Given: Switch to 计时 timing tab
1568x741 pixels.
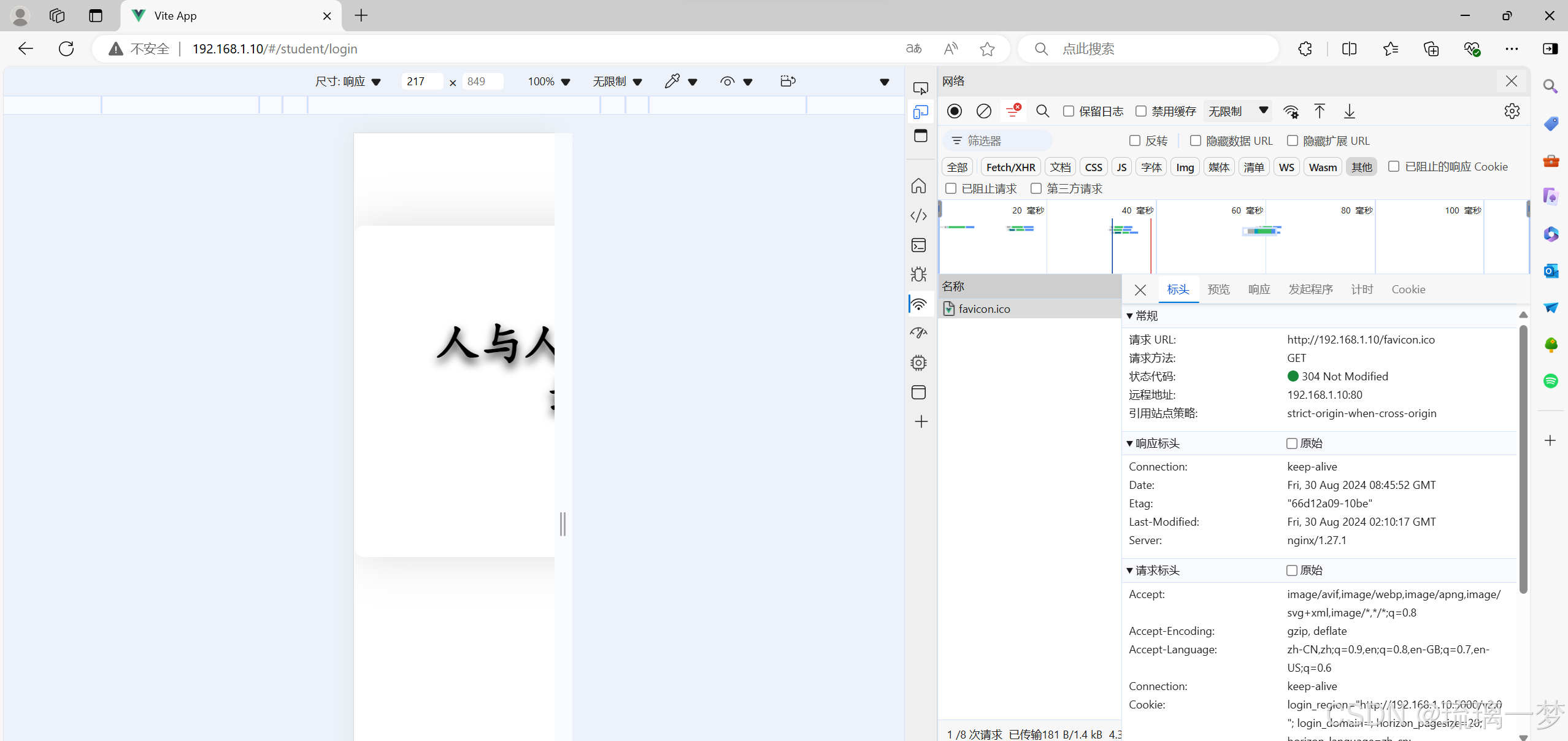Looking at the screenshot, I should point(1362,290).
